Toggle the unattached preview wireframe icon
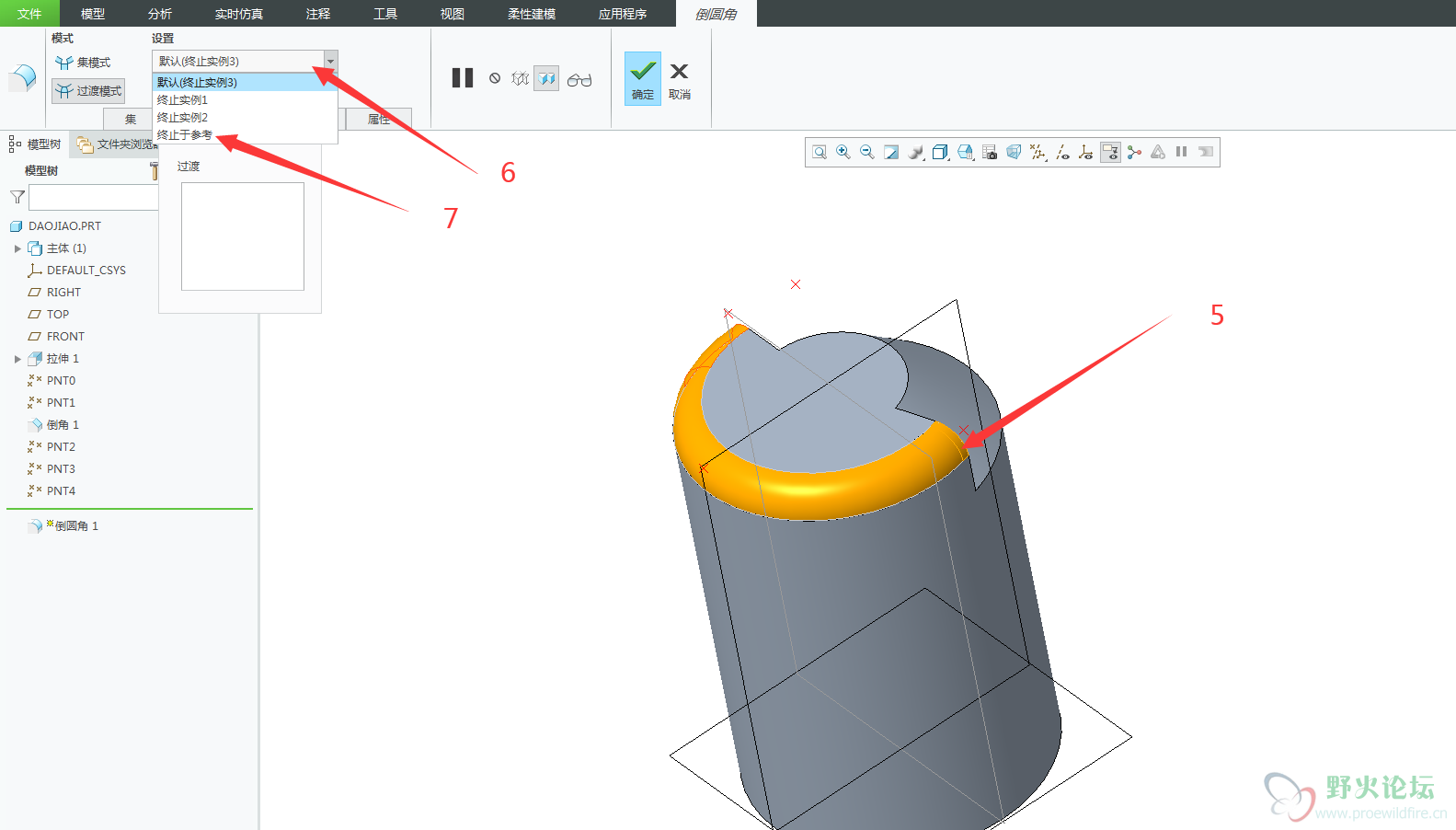Image resolution: width=1456 pixels, height=830 pixels. click(520, 78)
